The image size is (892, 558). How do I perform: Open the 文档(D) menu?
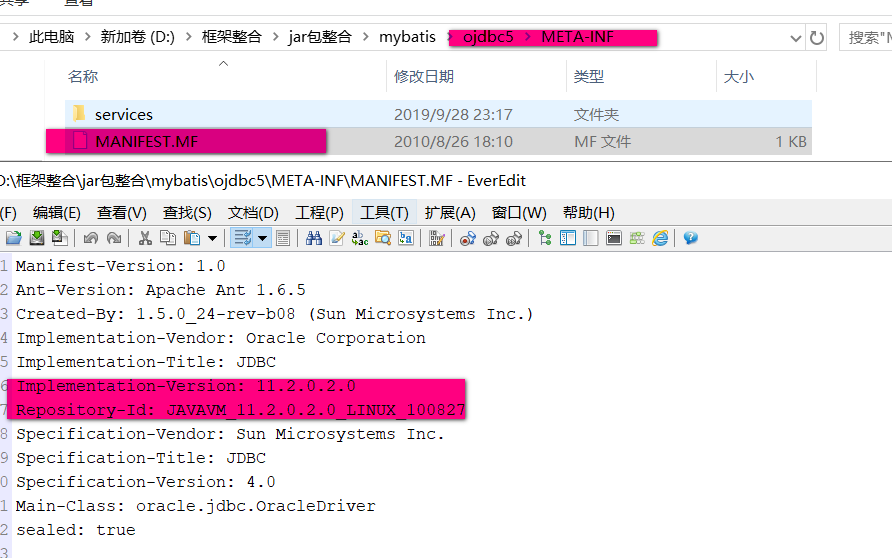click(253, 213)
